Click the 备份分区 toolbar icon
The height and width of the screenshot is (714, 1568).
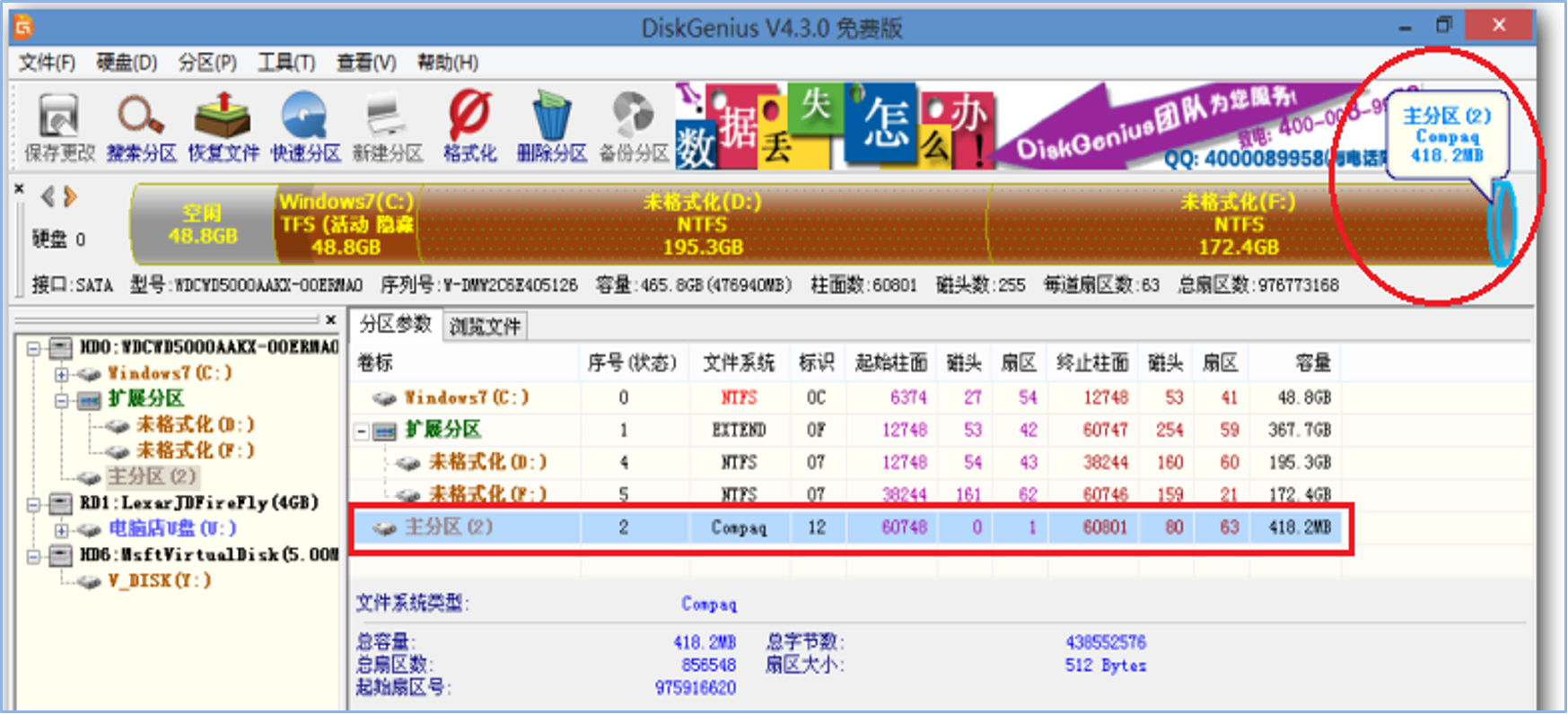click(634, 126)
